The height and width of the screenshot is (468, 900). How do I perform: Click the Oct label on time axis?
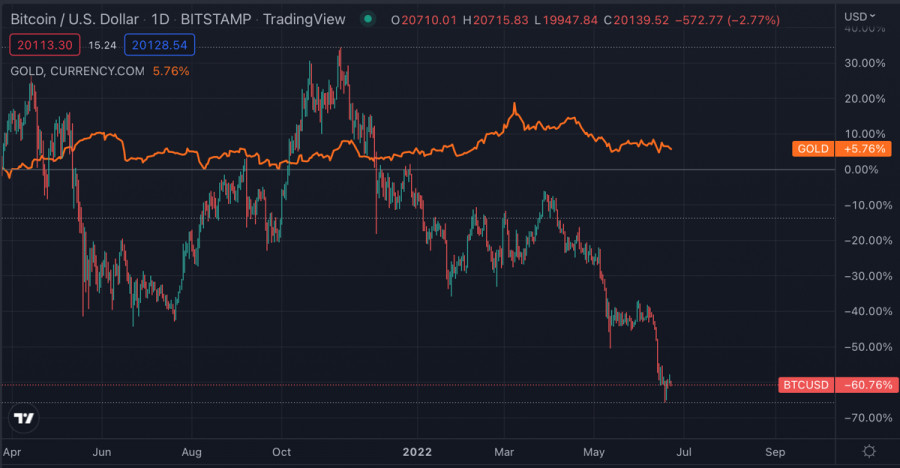click(281, 452)
